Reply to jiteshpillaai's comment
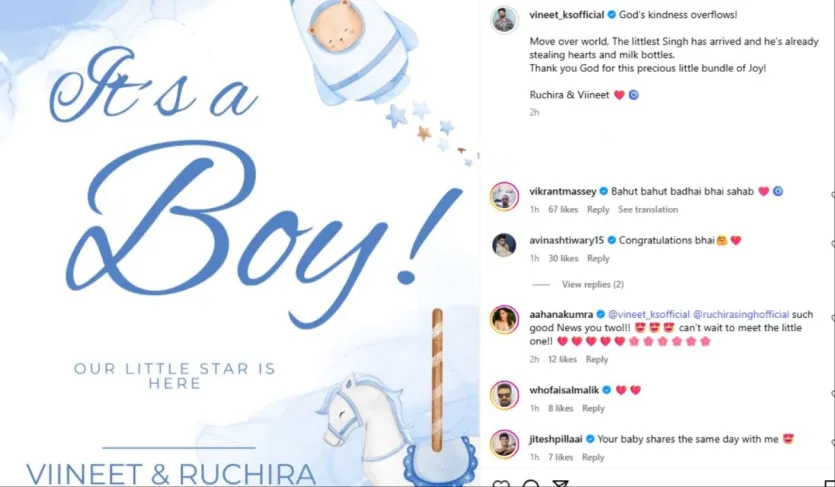This screenshot has height=487, width=835. [x=593, y=457]
